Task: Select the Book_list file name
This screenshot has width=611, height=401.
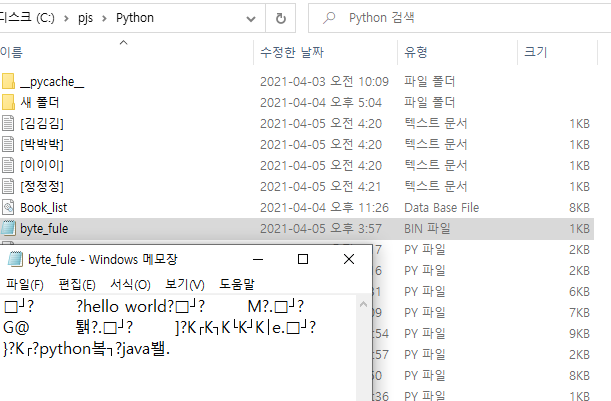Action: (44, 208)
